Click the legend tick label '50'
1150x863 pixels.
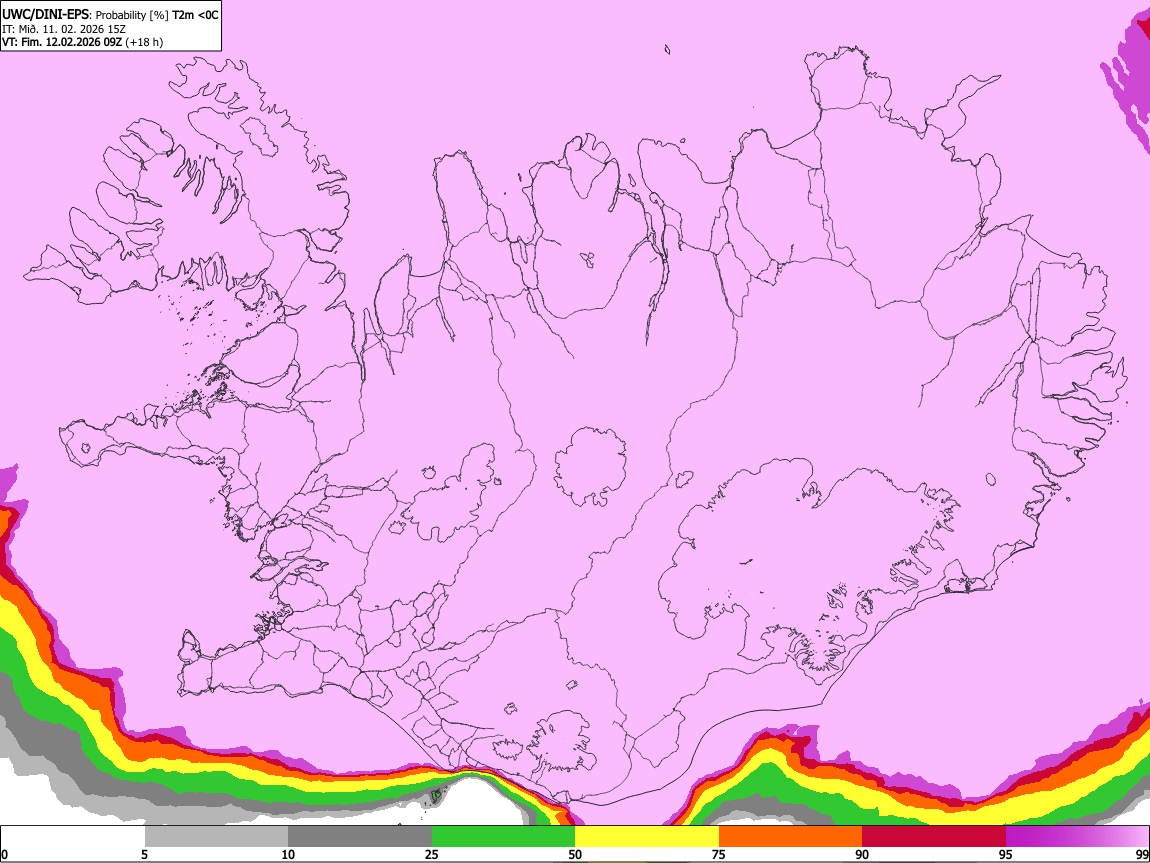point(575,854)
